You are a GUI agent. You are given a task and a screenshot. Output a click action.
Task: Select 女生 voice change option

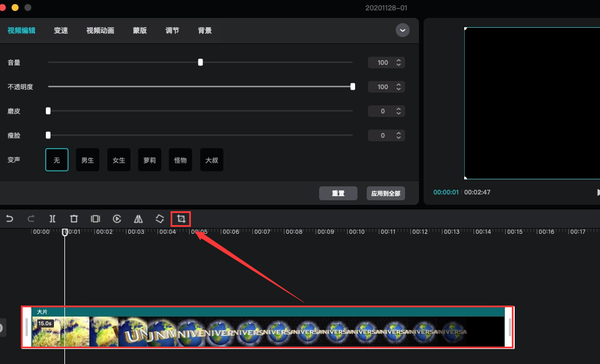point(119,160)
